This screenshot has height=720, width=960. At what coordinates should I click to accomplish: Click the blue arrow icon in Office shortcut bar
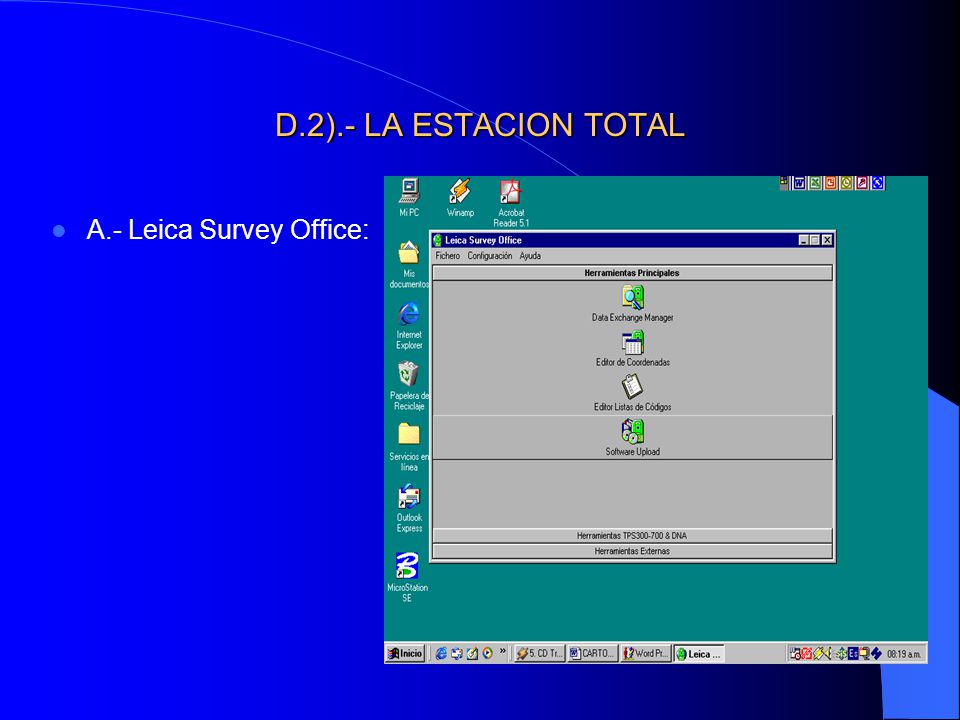878,182
